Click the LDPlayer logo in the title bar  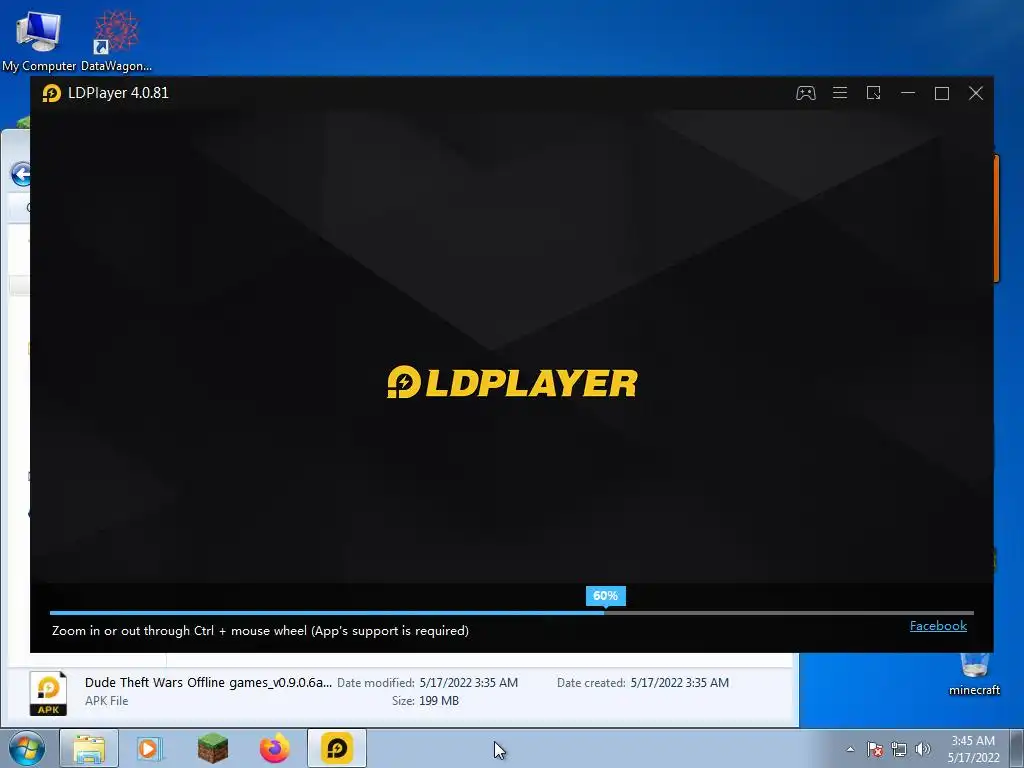click(x=52, y=93)
